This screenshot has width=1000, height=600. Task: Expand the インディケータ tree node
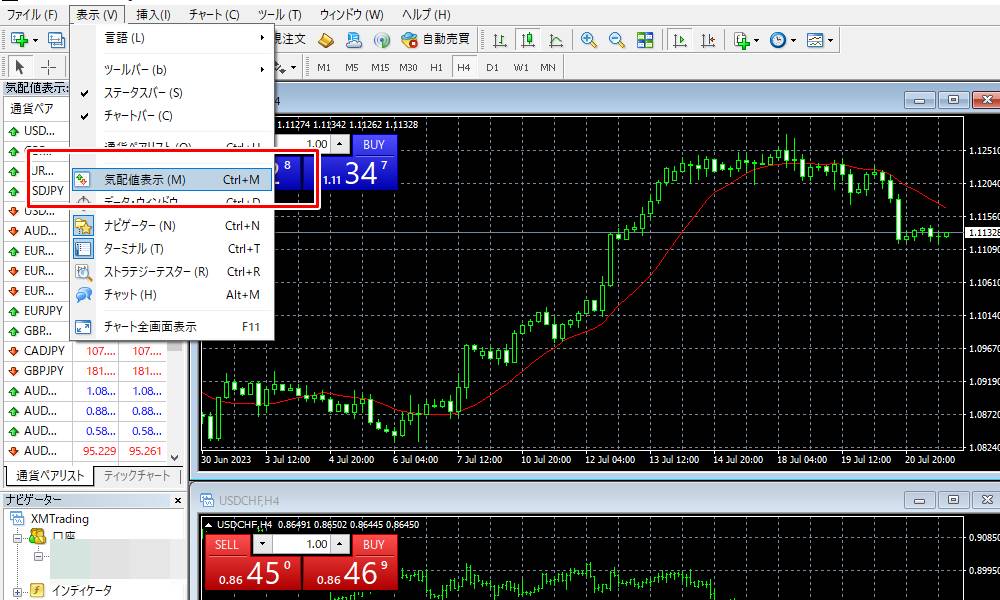pos(18,590)
